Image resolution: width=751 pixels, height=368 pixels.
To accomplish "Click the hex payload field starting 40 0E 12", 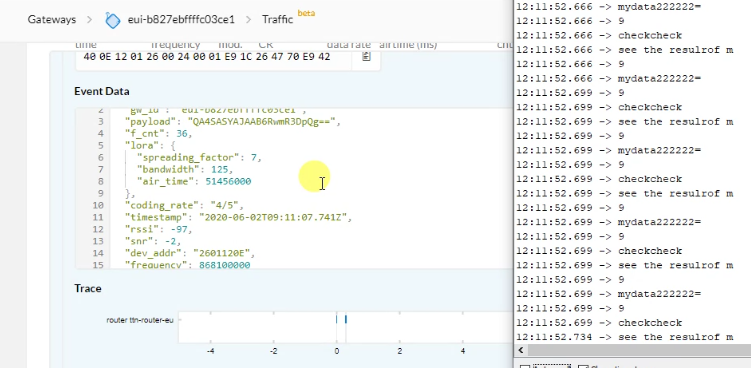I will (214, 57).
